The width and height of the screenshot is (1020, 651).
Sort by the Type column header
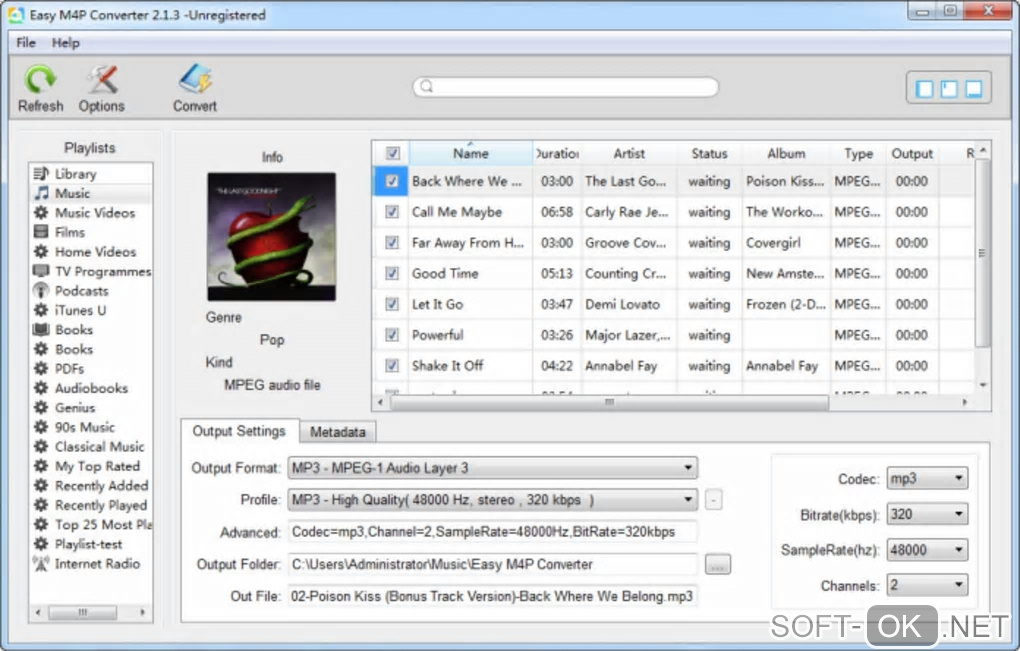(x=858, y=153)
